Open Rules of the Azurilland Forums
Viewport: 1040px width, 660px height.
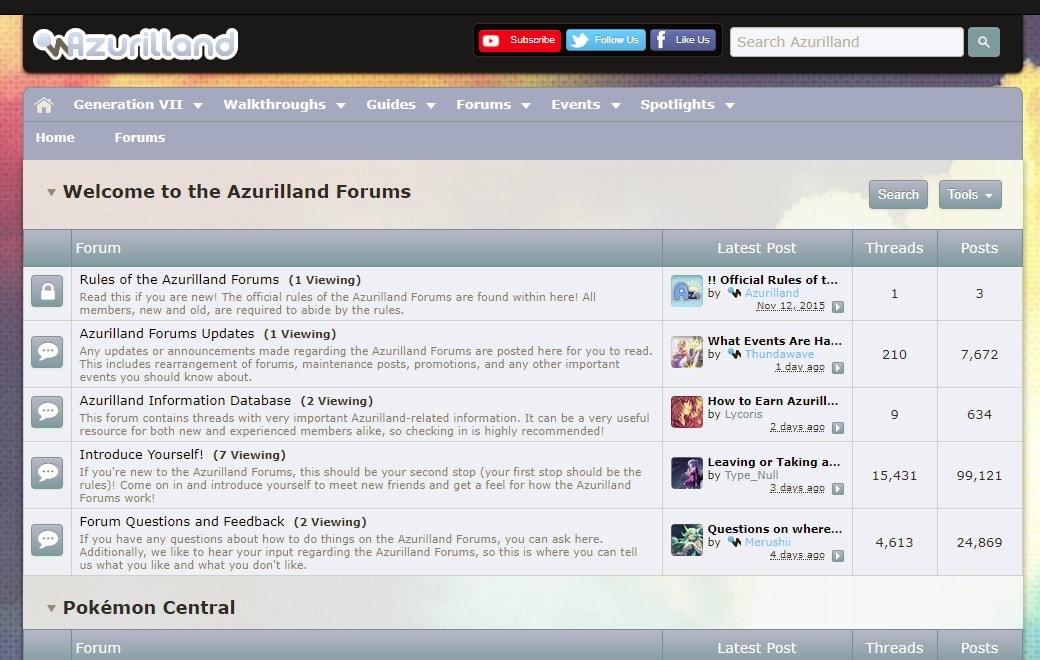click(179, 280)
